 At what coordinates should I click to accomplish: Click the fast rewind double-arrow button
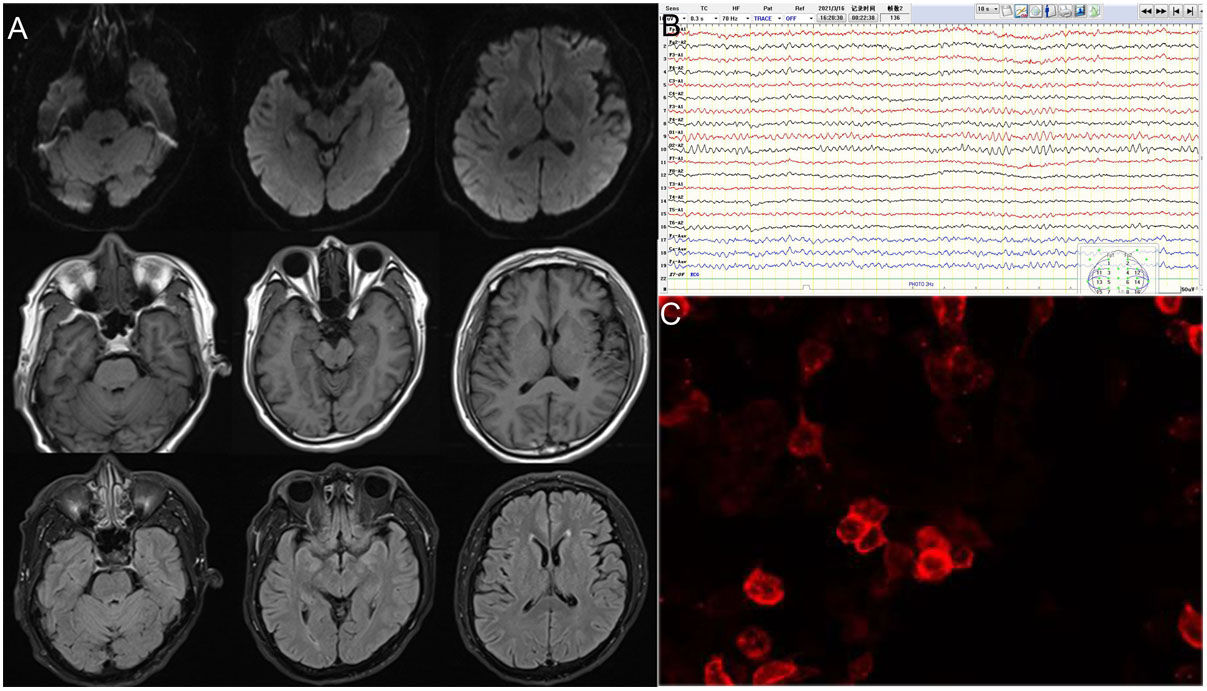(x=1146, y=10)
